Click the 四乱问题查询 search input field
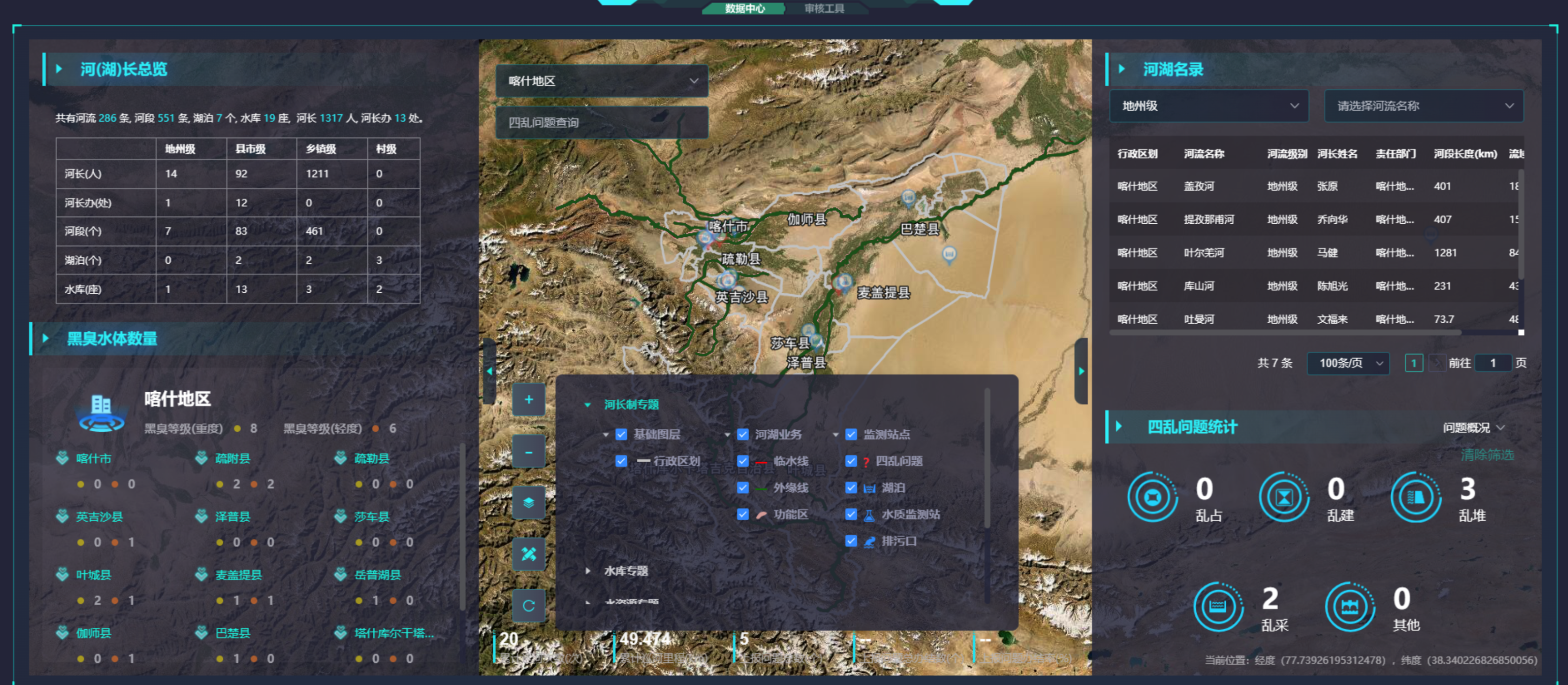The height and width of the screenshot is (685, 1568). click(602, 122)
